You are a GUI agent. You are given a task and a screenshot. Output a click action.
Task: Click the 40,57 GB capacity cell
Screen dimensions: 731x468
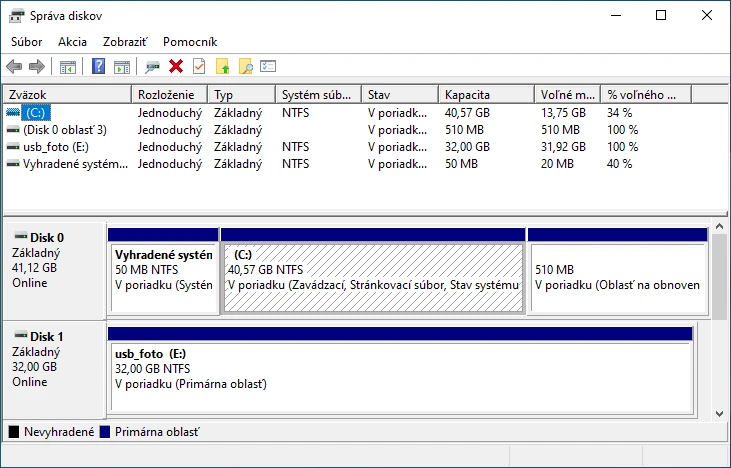(x=467, y=113)
